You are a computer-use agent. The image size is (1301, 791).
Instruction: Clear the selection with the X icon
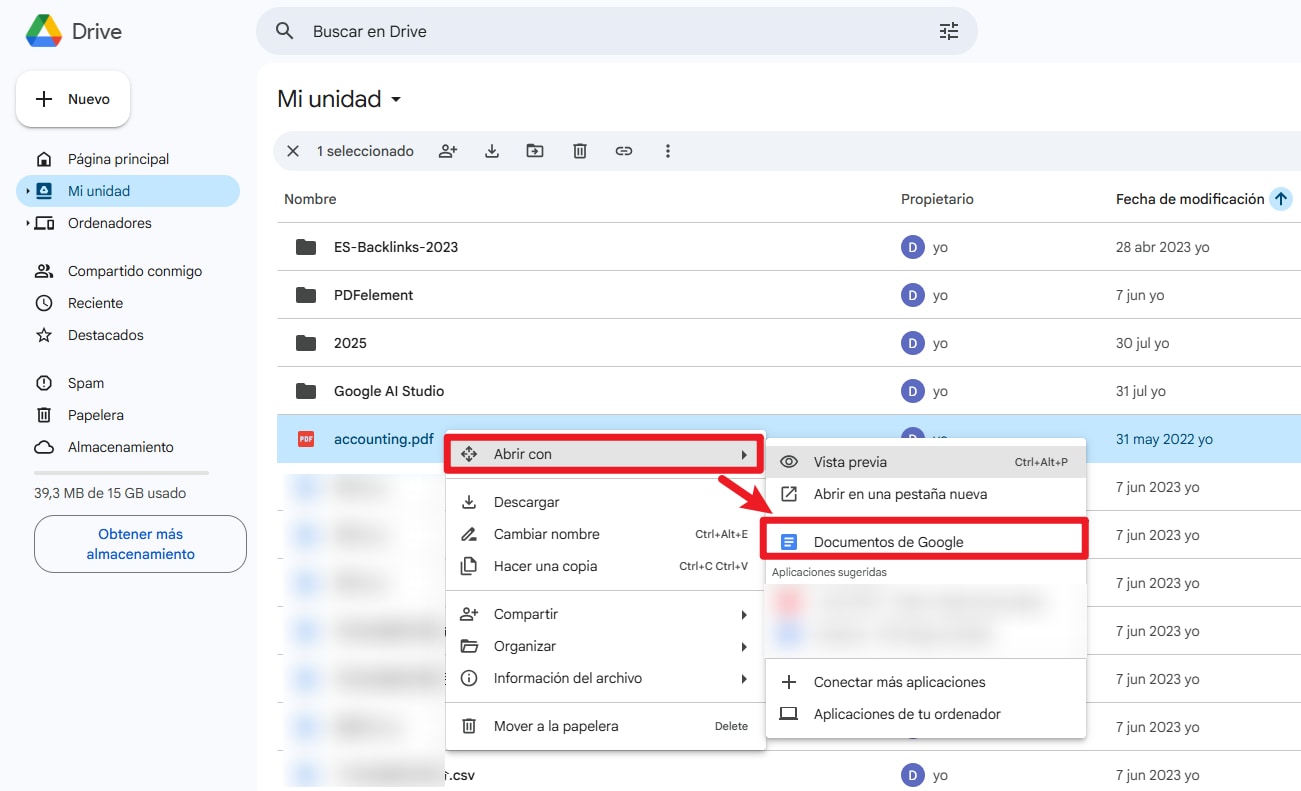pyautogui.click(x=292, y=150)
